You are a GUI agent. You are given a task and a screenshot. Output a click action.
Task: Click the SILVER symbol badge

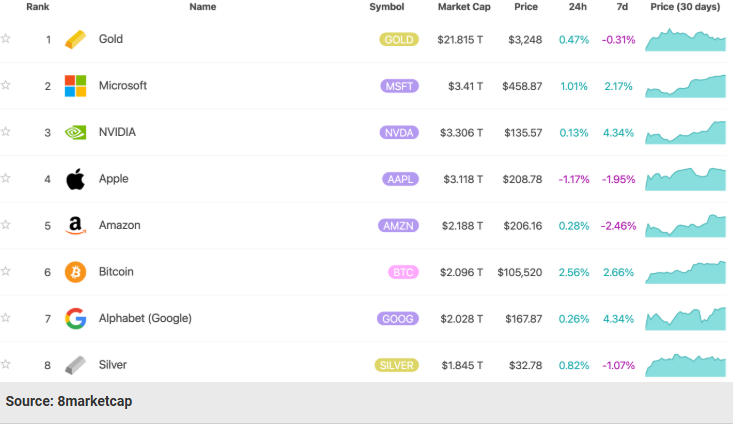click(396, 365)
